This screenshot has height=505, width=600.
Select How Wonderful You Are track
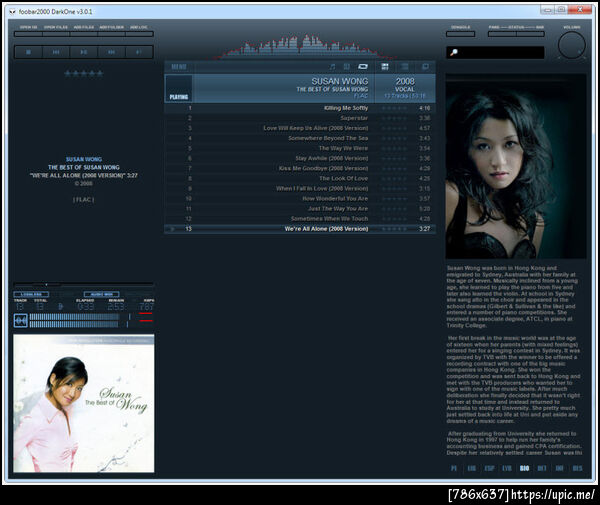point(300,199)
